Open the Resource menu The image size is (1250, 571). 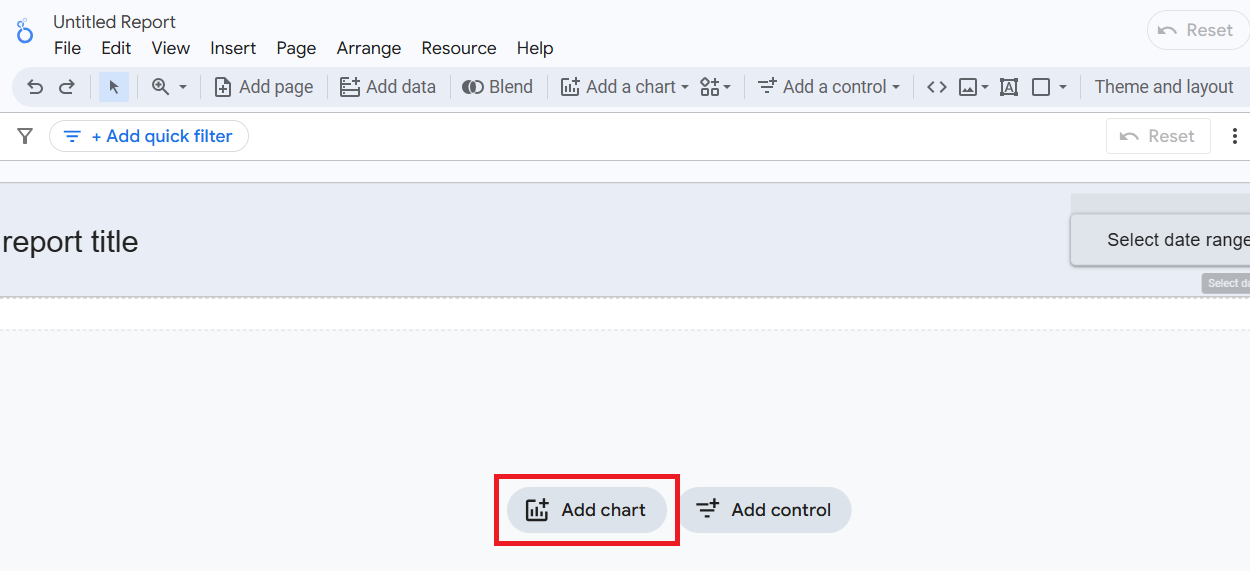[x=459, y=48]
